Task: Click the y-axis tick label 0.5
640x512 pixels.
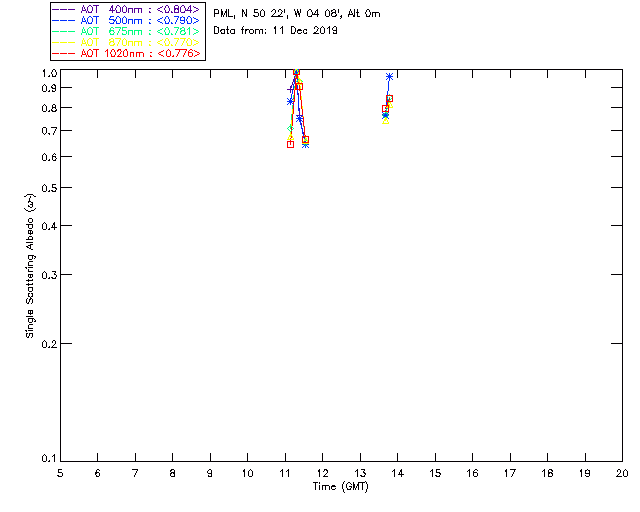Action: pos(49,188)
